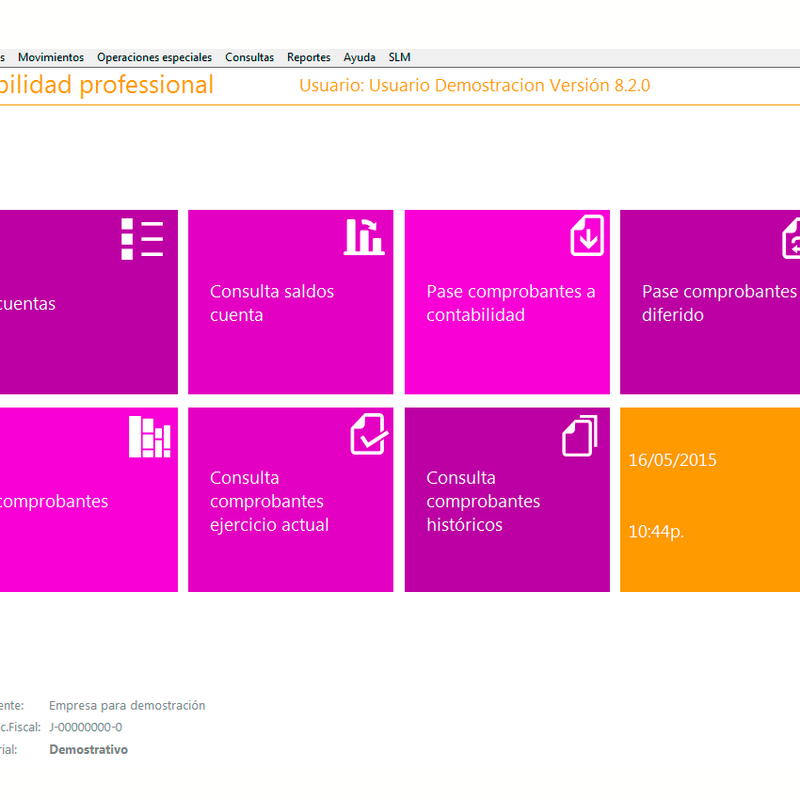
Task: Open the Movimientos menu
Action: [x=51, y=57]
